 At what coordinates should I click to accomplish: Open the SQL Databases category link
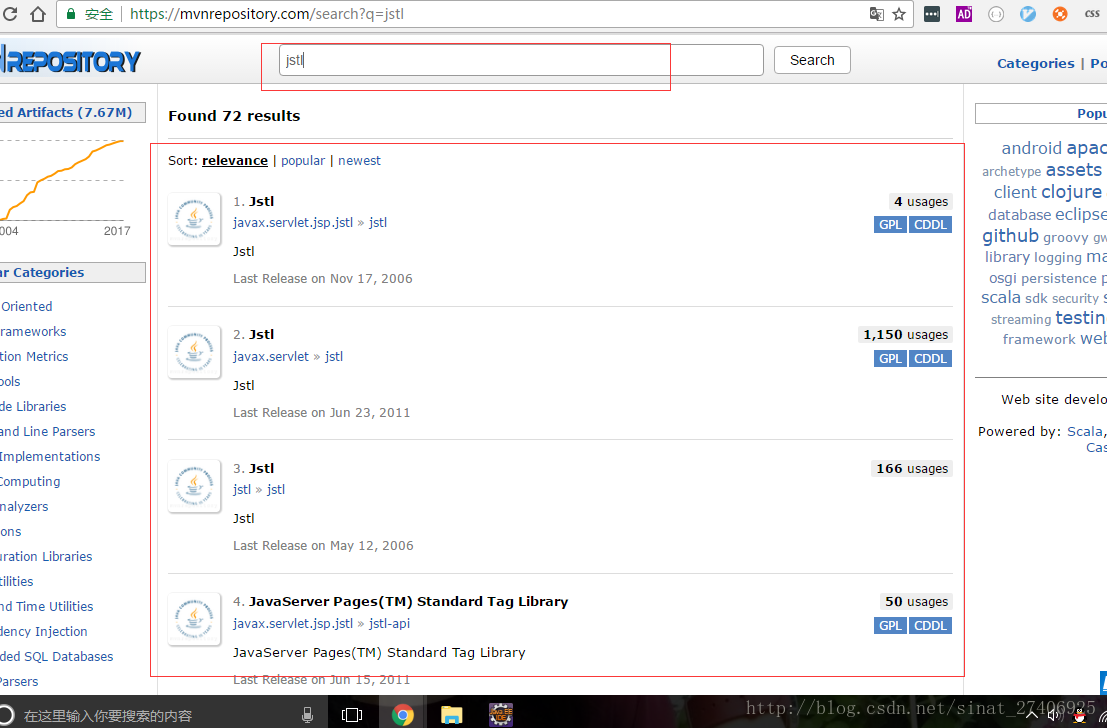pyautogui.click(x=56, y=657)
